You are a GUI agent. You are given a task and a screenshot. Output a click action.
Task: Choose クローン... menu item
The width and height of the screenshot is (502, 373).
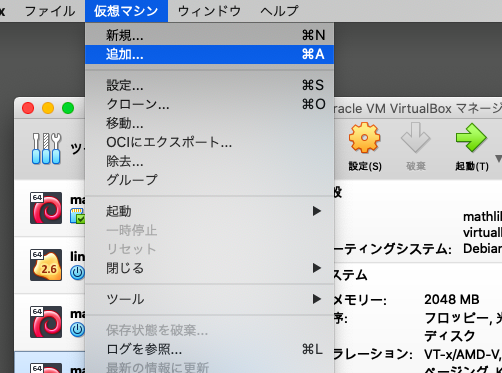point(209,104)
